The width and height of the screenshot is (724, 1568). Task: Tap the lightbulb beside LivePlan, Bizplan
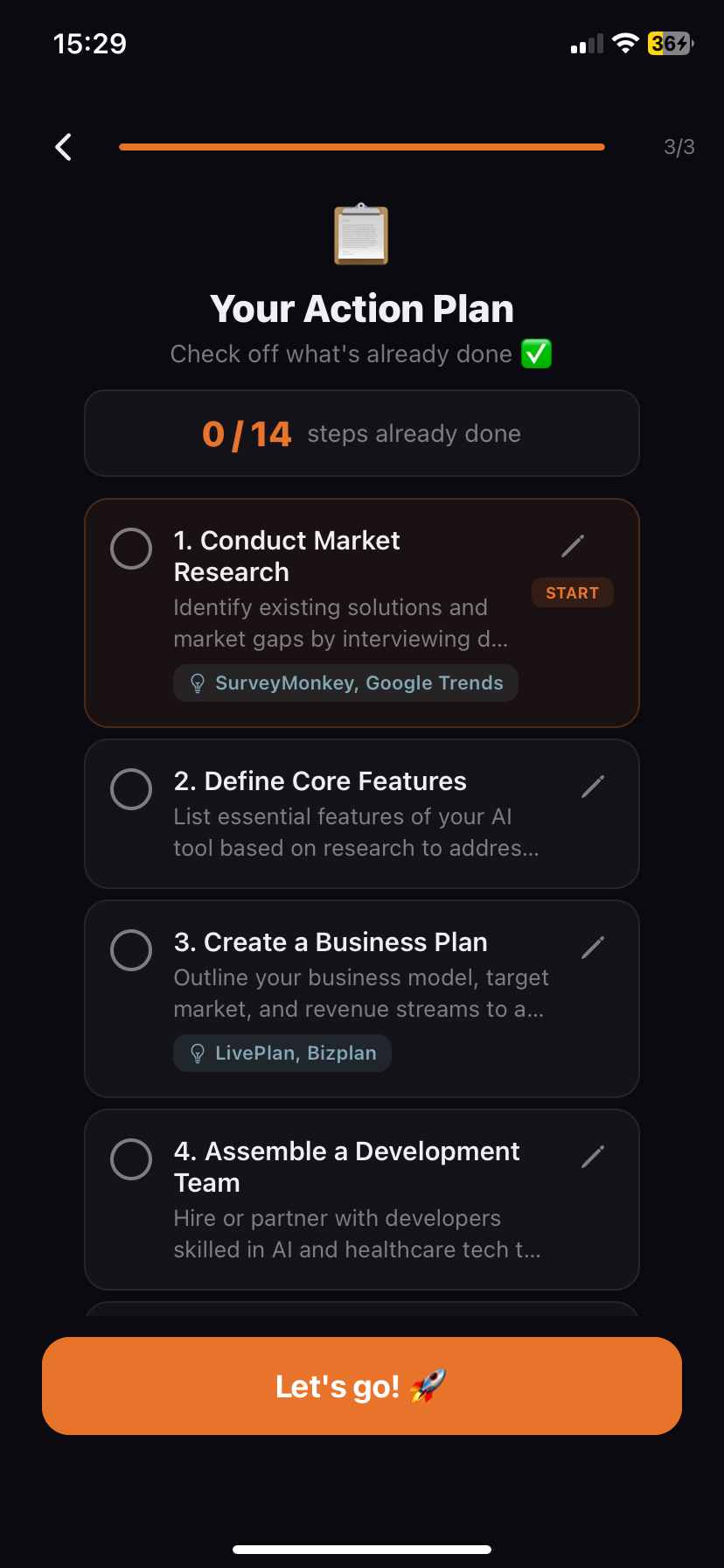(198, 1053)
